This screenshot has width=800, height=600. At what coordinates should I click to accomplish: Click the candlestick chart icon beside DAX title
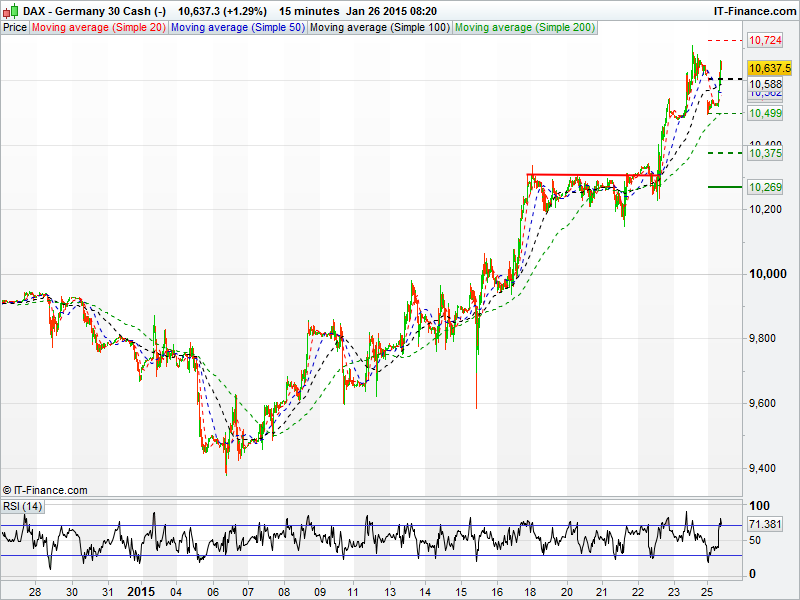[x=11, y=10]
